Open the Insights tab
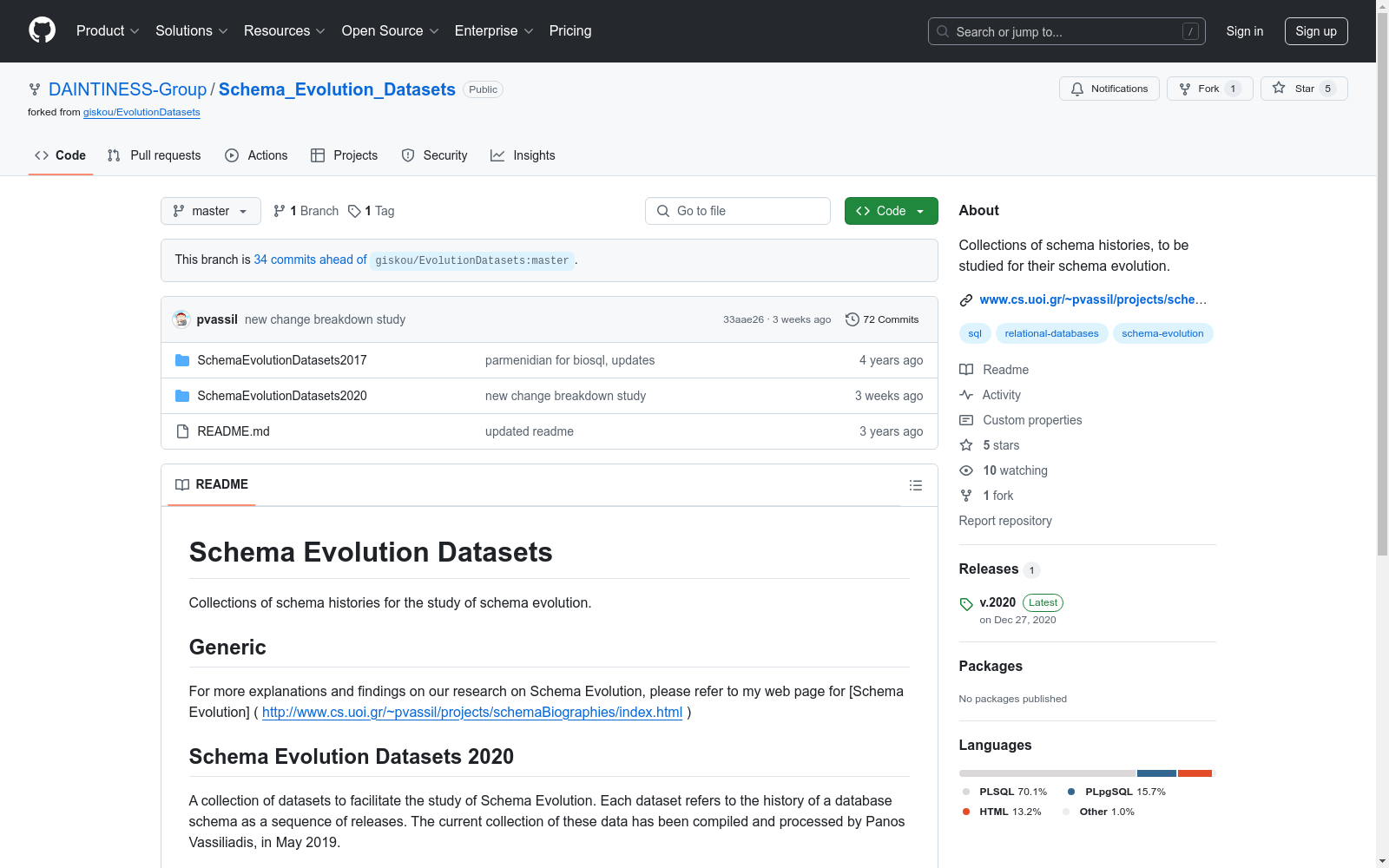 point(523,155)
